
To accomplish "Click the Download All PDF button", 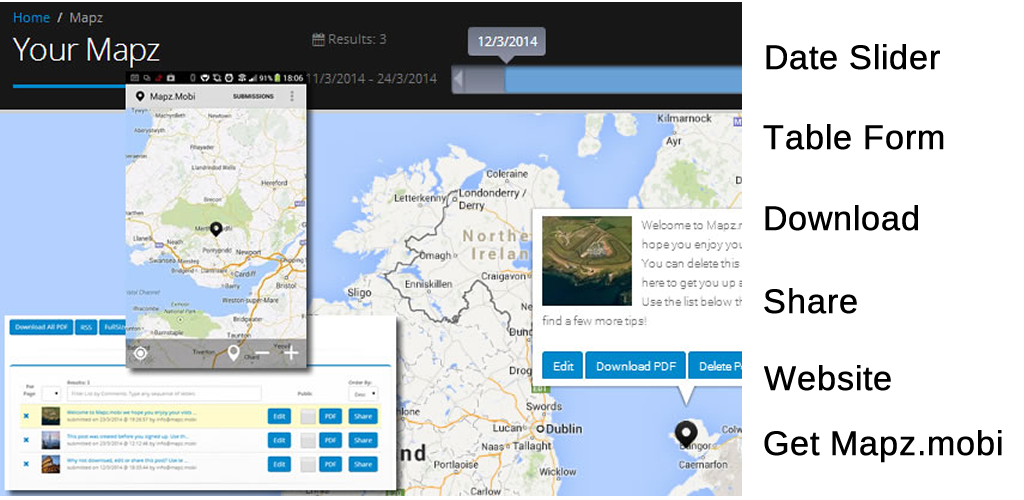I will [x=41, y=327].
